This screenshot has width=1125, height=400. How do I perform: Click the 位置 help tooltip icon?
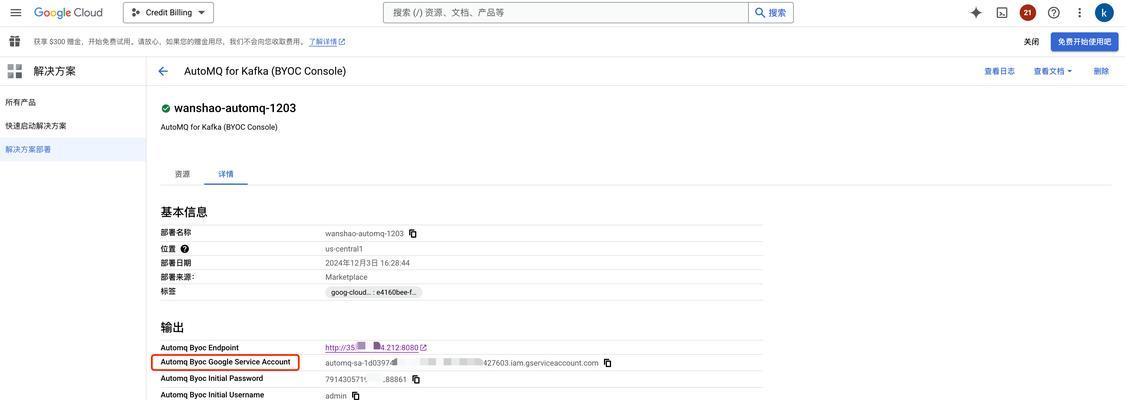[185, 249]
